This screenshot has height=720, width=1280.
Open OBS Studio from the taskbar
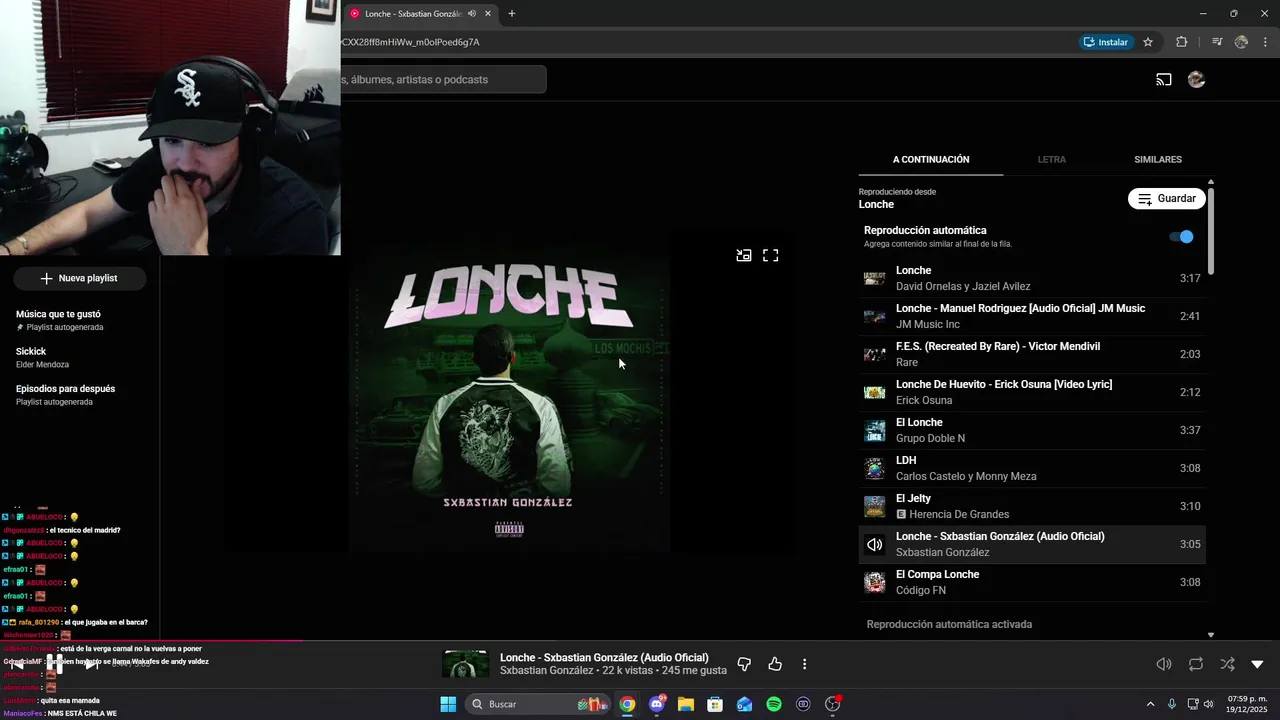(x=832, y=704)
